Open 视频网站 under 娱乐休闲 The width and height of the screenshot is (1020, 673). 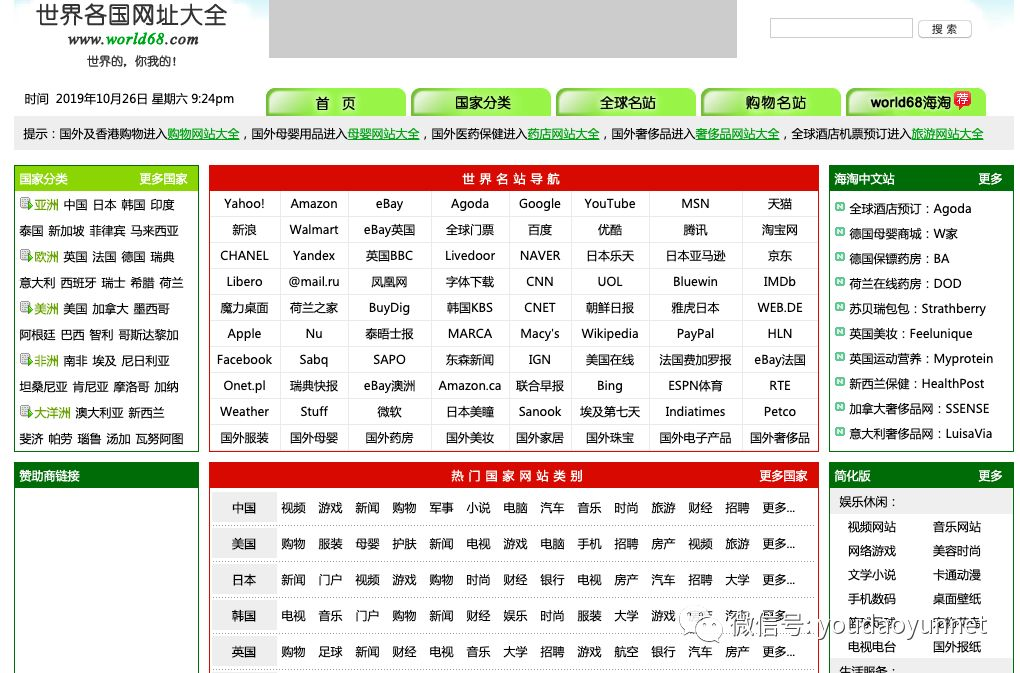pos(872,527)
